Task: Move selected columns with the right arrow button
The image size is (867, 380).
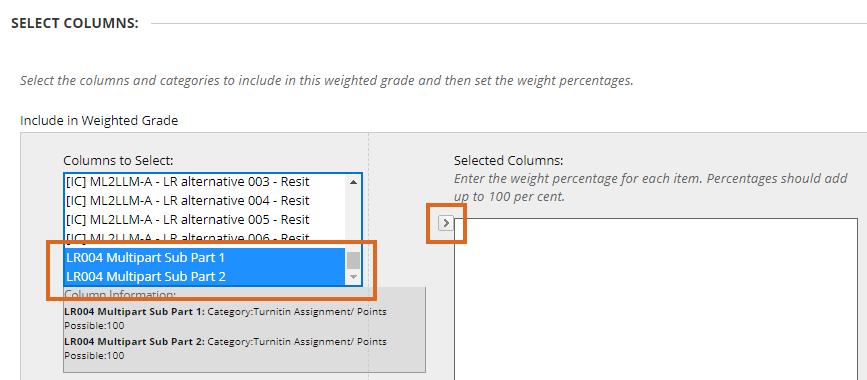Action: click(x=446, y=223)
